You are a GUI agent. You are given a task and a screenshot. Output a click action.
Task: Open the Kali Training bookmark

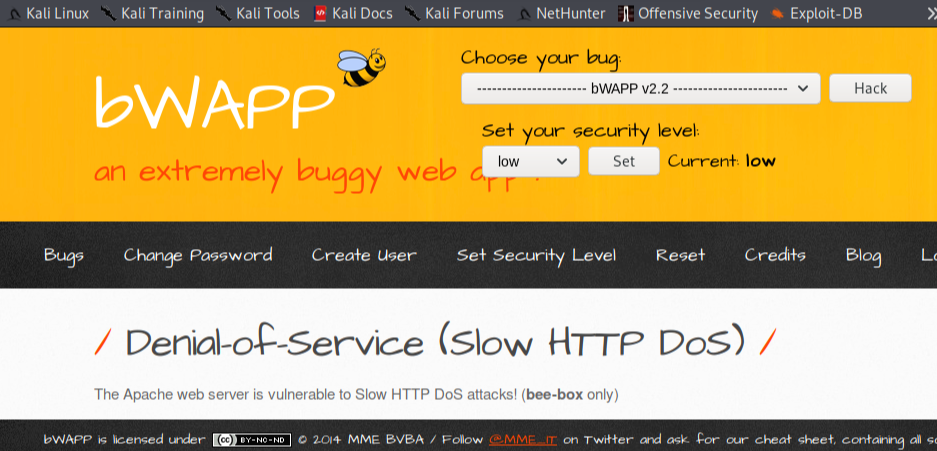click(152, 13)
